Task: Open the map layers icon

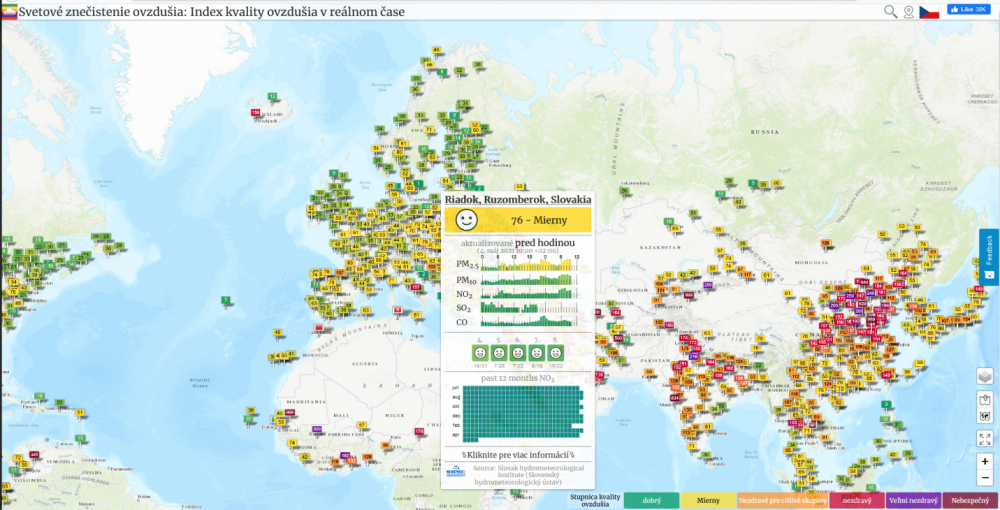Action: coord(985,377)
